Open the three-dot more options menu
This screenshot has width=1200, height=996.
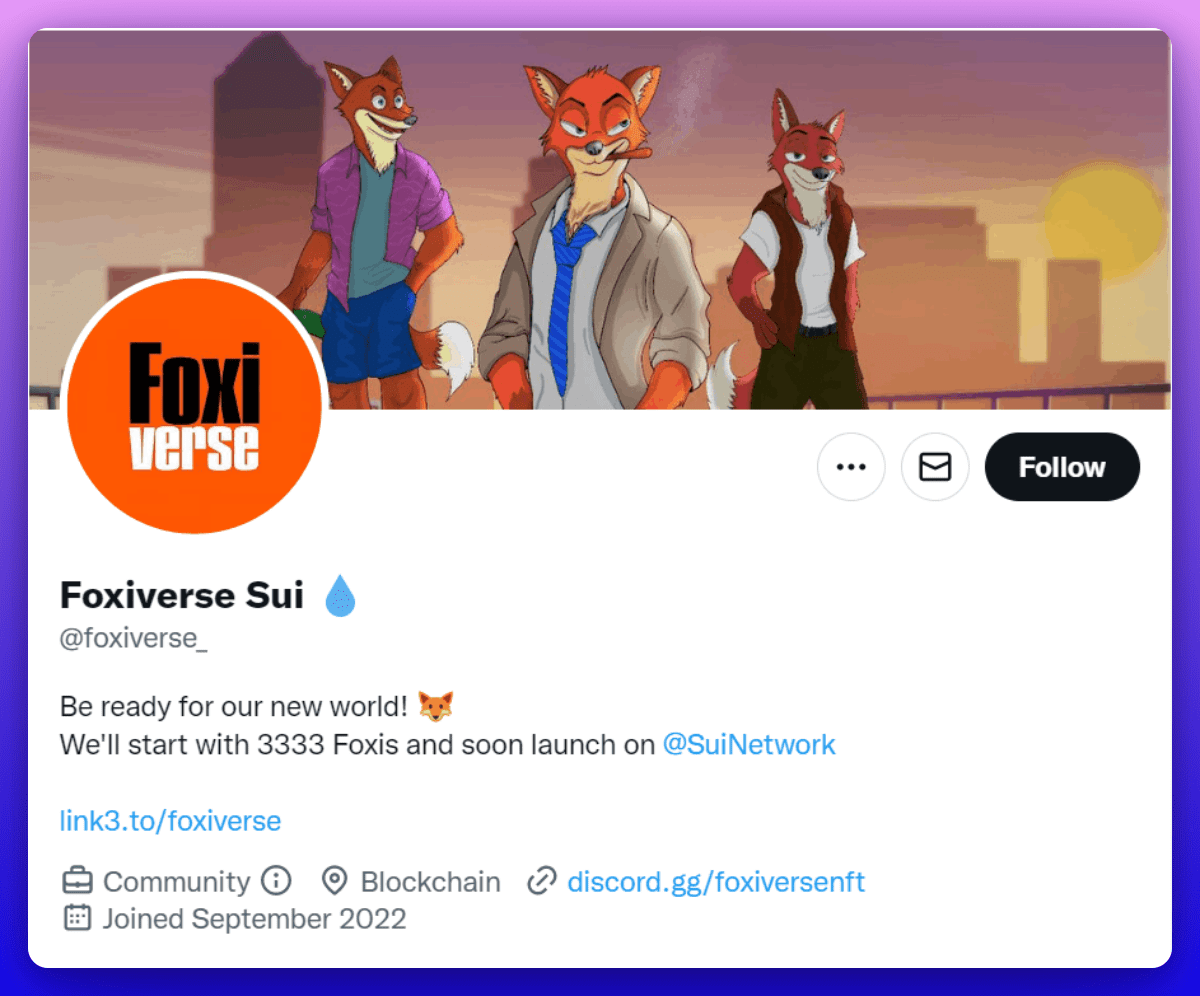(851, 467)
